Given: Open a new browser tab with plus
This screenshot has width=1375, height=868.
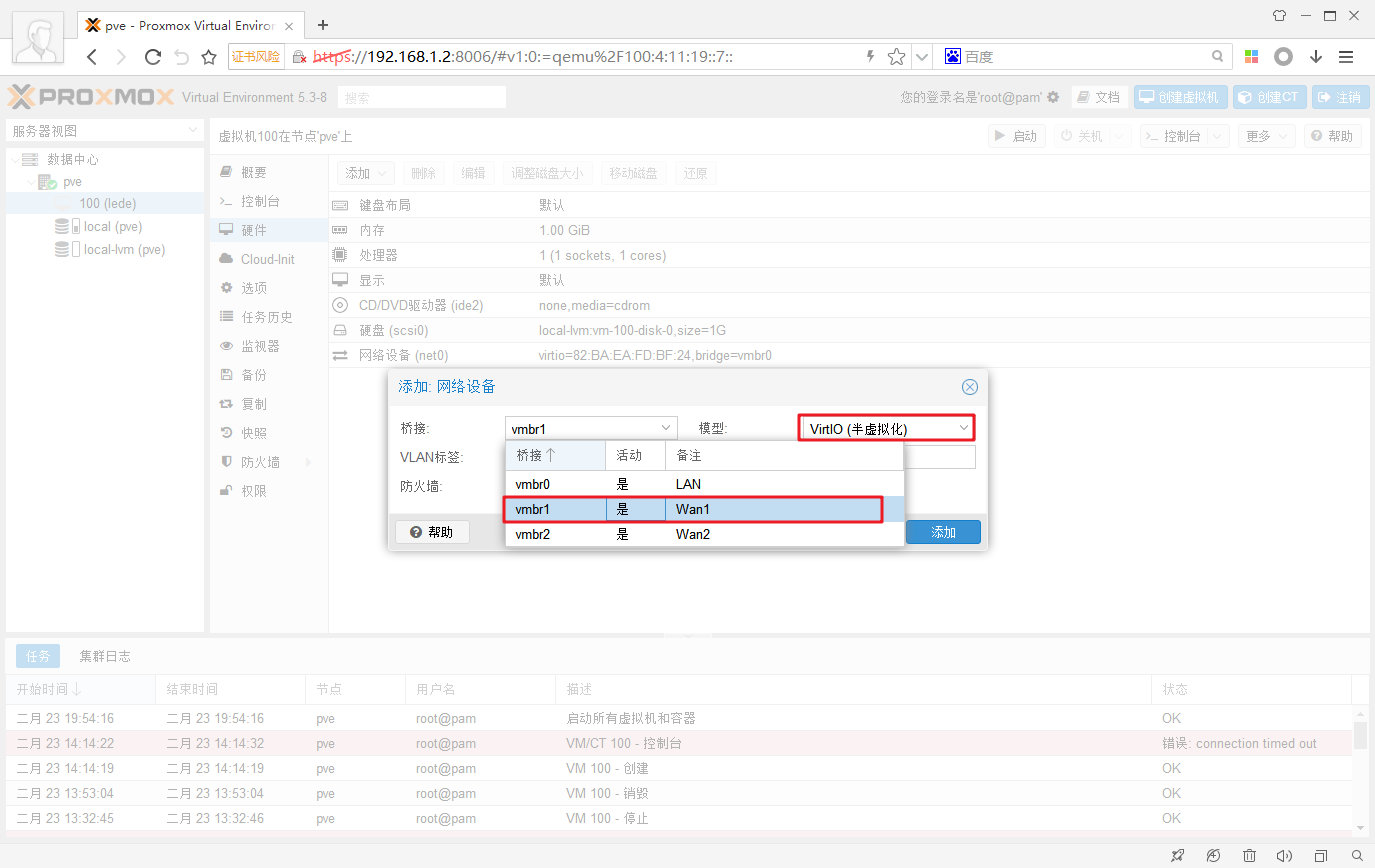Looking at the screenshot, I should pos(323,25).
